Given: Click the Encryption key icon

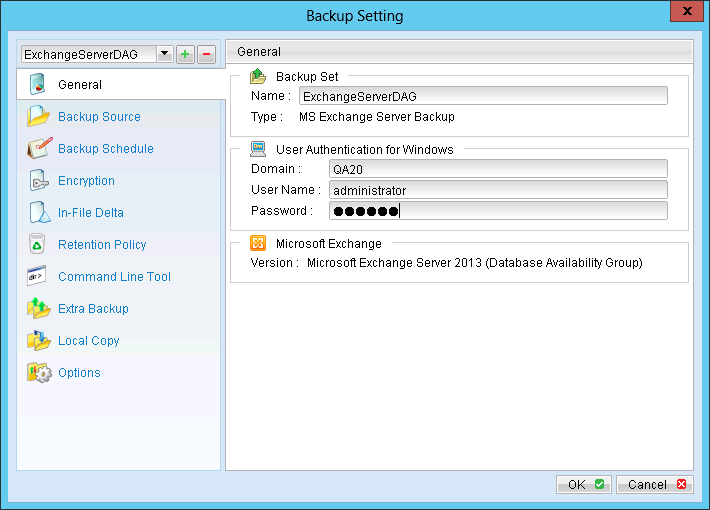Looking at the screenshot, I should [39, 181].
